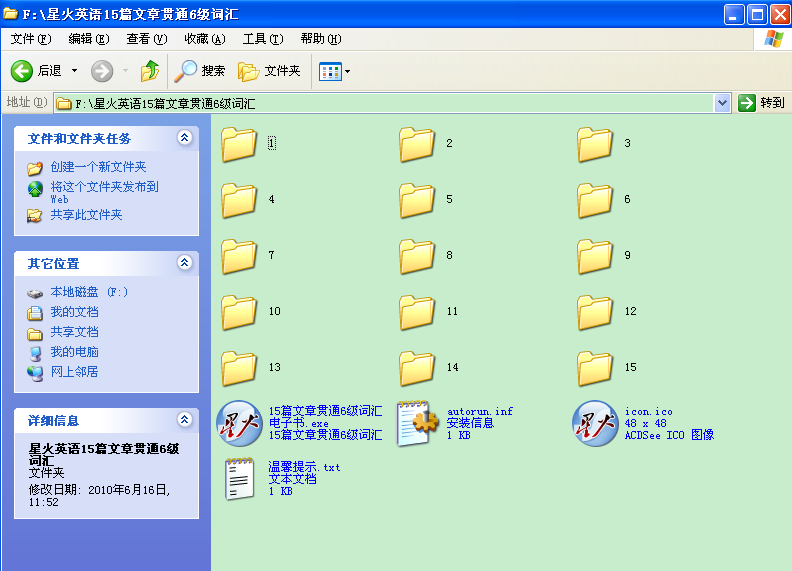Select folder icon named 7
Image resolution: width=792 pixels, height=571 pixels.
pyautogui.click(x=239, y=256)
